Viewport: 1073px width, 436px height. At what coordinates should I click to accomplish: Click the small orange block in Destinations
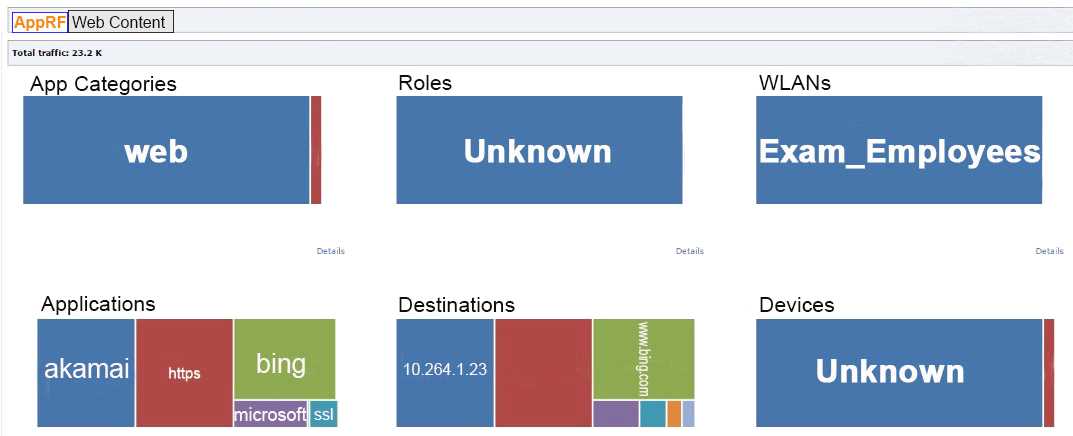[674, 414]
